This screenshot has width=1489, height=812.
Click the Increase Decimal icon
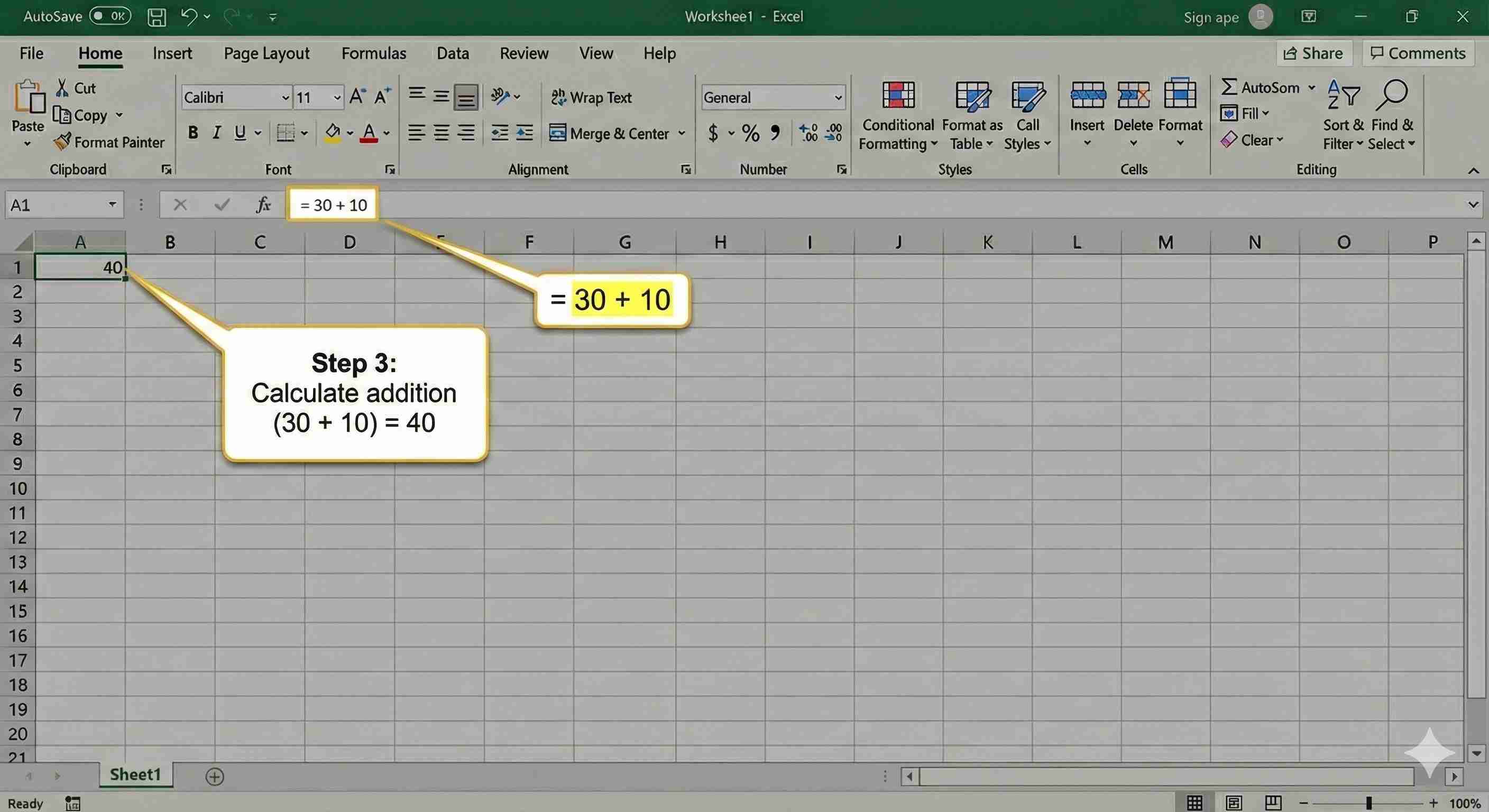pyautogui.click(x=808, y=133)
